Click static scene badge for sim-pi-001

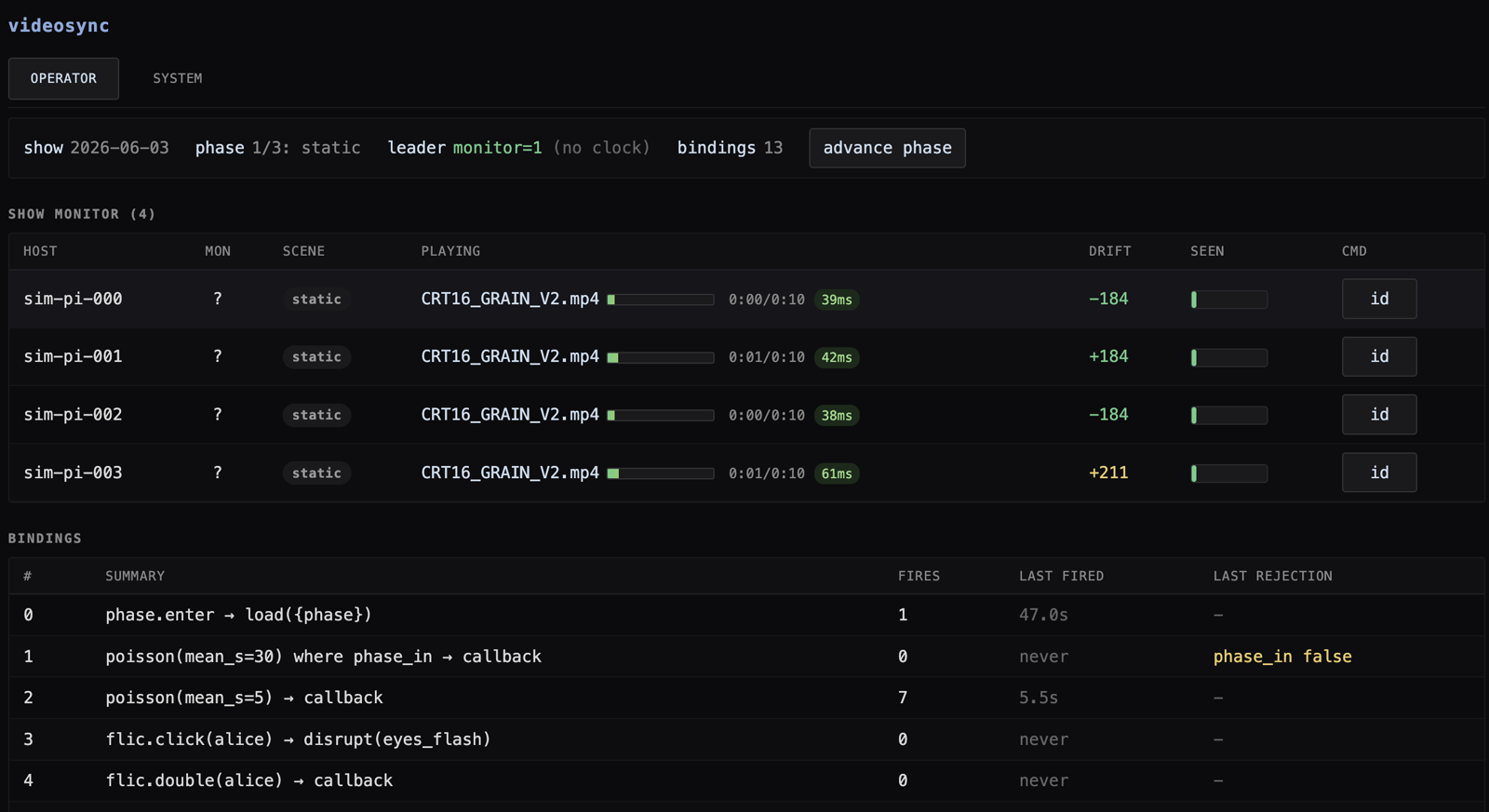316,357
